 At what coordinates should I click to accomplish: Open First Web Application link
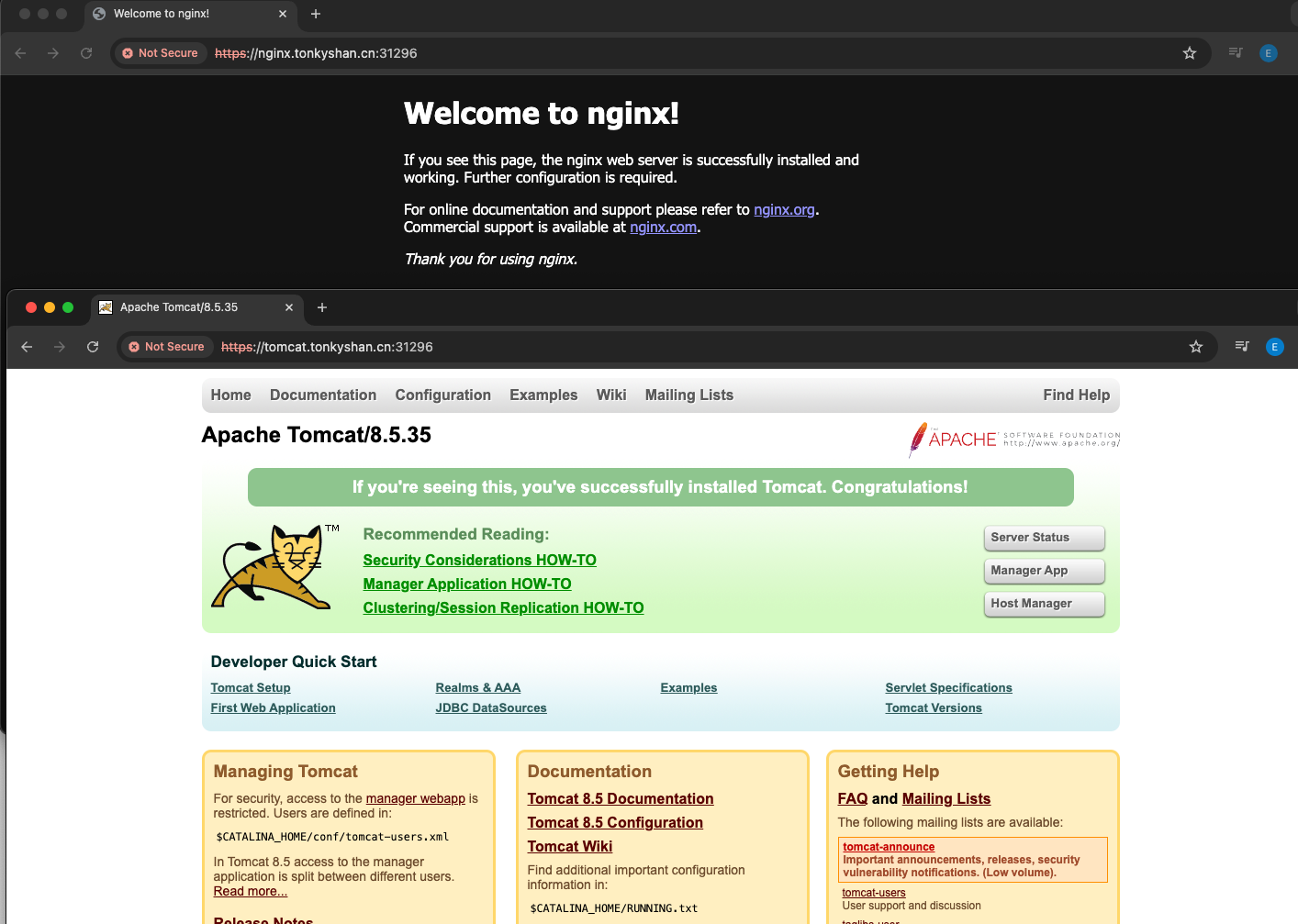(x=273, y=708)
